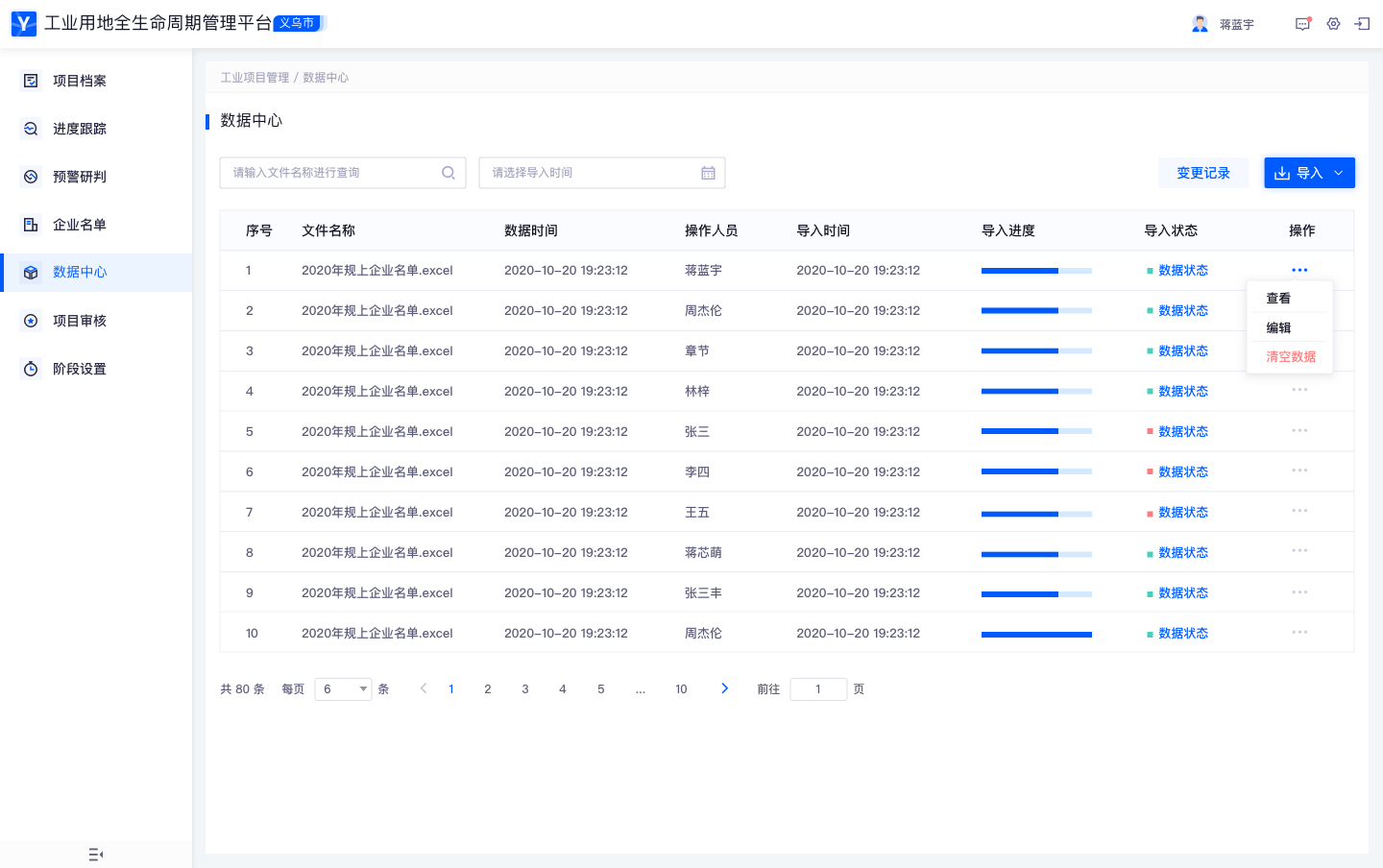This screenshot has height=868, width=1383.
Task: Navigate to 预警研判 in sidebar
Action: coord(80,177)
